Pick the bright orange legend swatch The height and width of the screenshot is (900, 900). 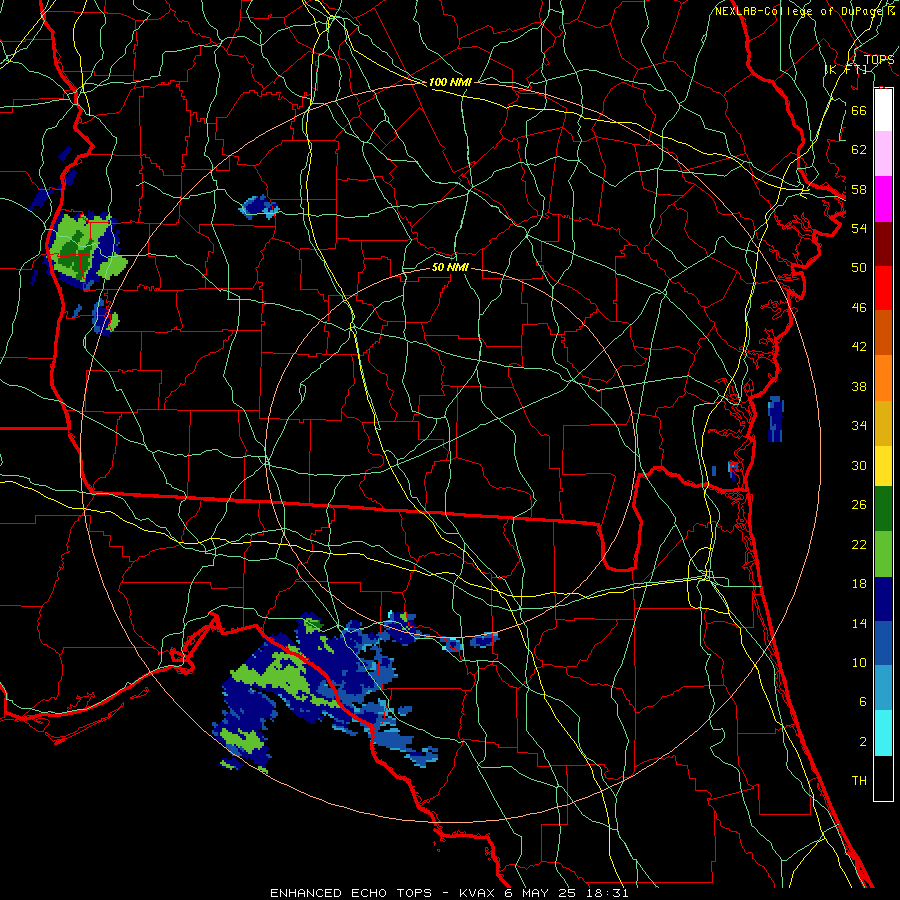point(883,377)
